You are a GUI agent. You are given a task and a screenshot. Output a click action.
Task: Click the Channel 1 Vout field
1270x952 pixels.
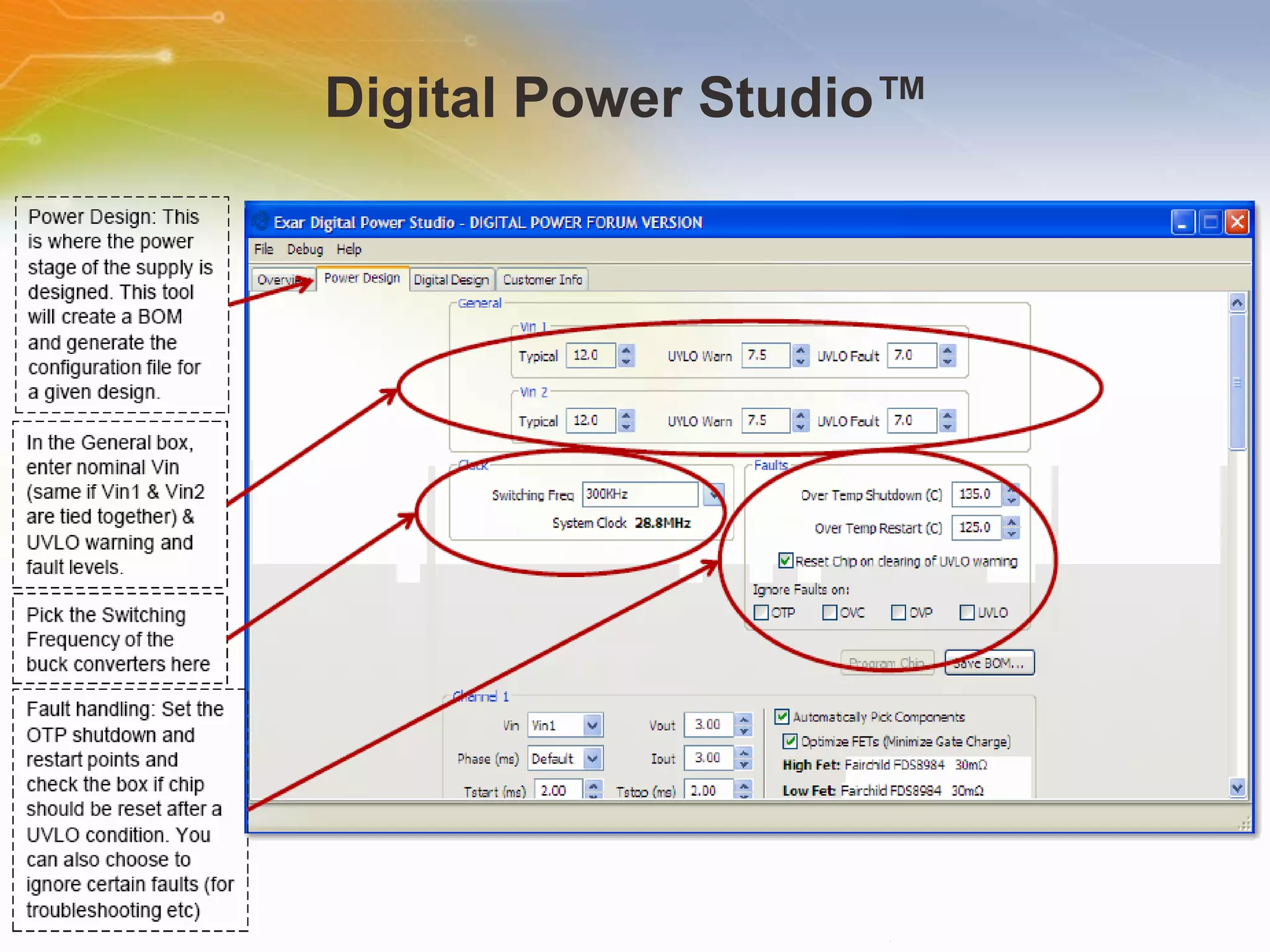coord(708,725)
